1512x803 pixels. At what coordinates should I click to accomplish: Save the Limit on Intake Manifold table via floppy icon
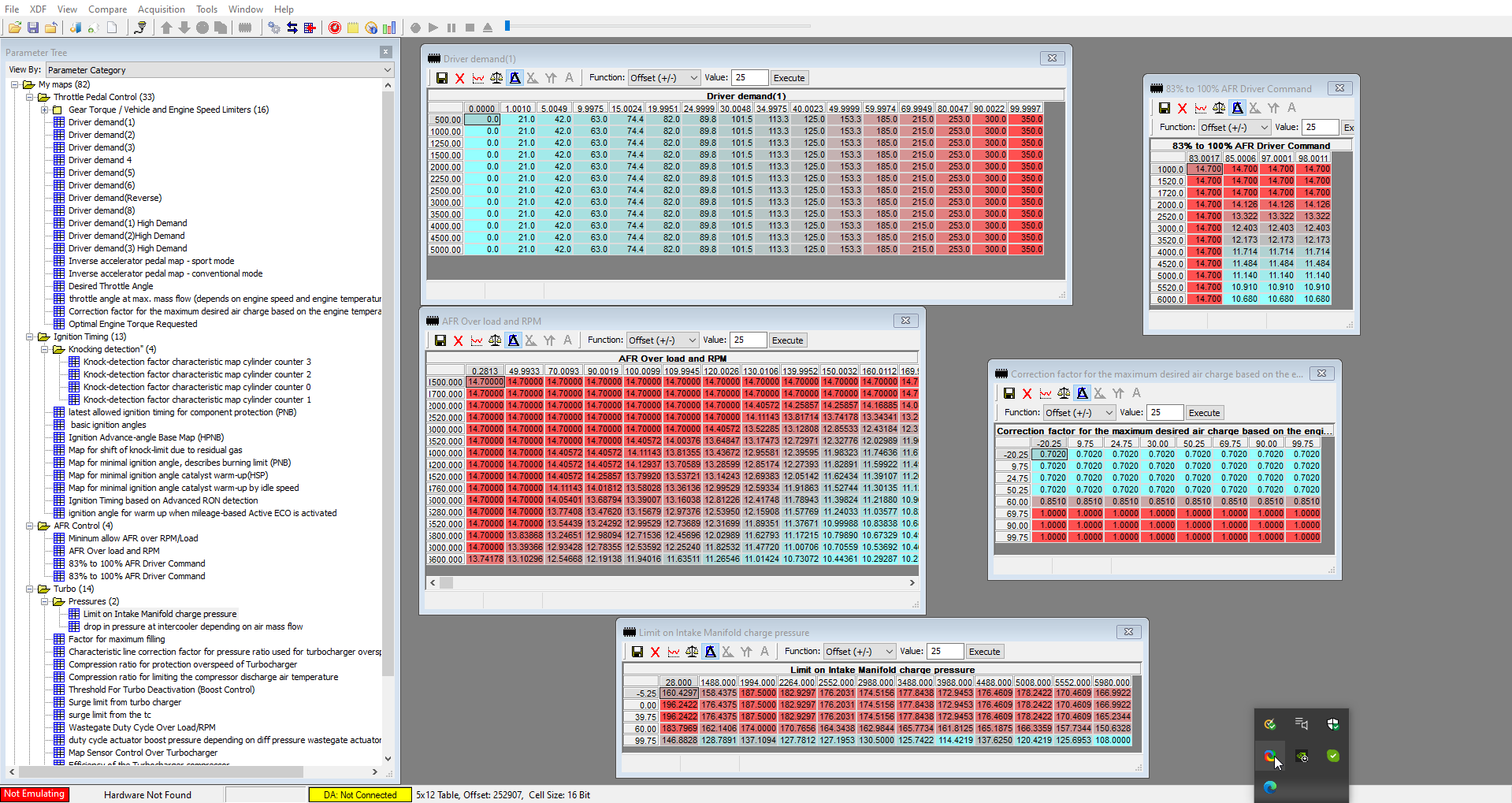[x=637, y=652]
